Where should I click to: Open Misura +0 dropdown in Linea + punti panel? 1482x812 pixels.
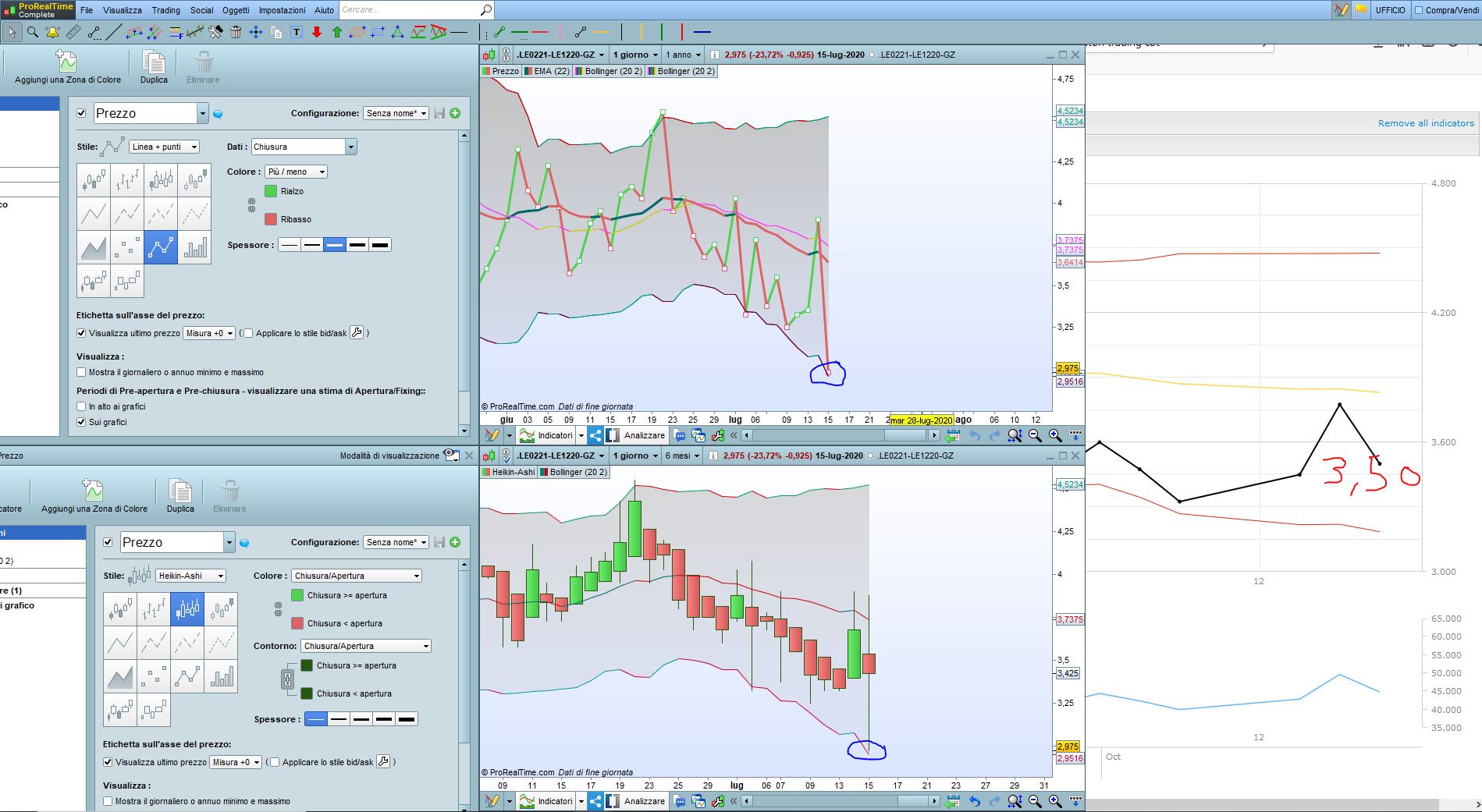208,333
